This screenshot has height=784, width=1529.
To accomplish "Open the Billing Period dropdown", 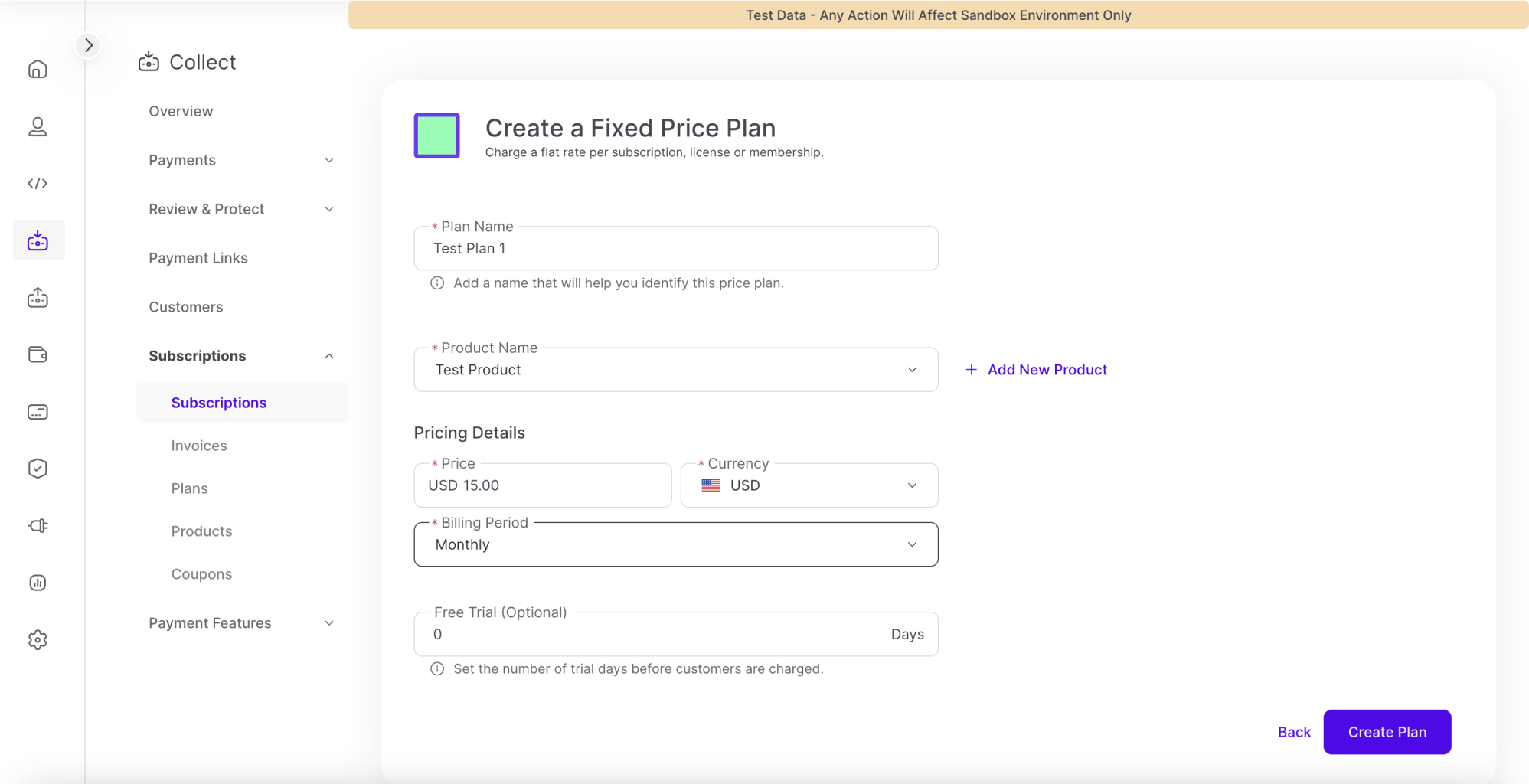I will [x=675, y=544].
